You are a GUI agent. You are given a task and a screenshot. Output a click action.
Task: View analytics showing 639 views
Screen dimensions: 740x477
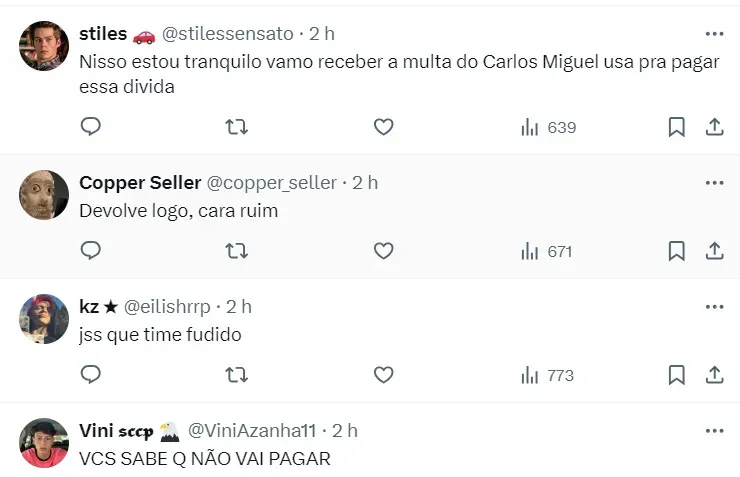tap(548, 127)
